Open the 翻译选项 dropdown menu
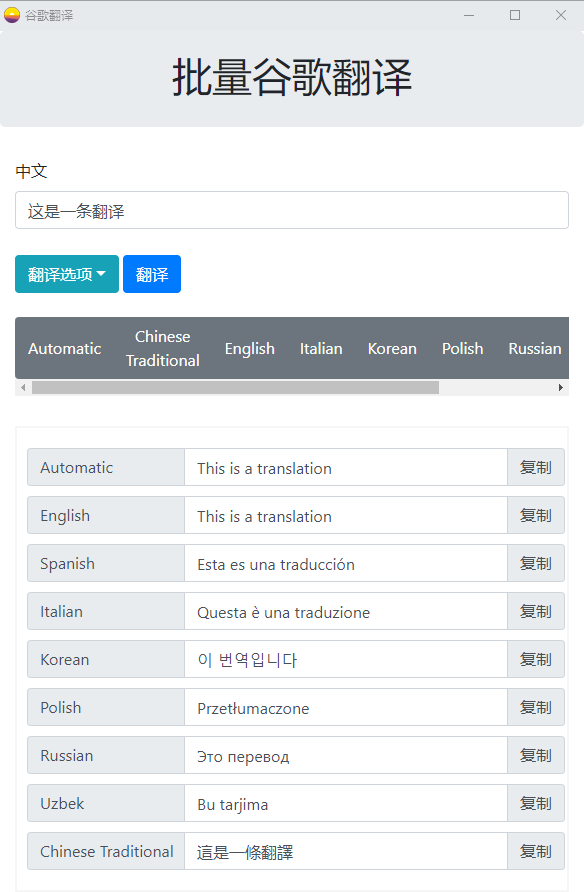The width and height of the screenshot is (584, 892). (x=66, y=274)
